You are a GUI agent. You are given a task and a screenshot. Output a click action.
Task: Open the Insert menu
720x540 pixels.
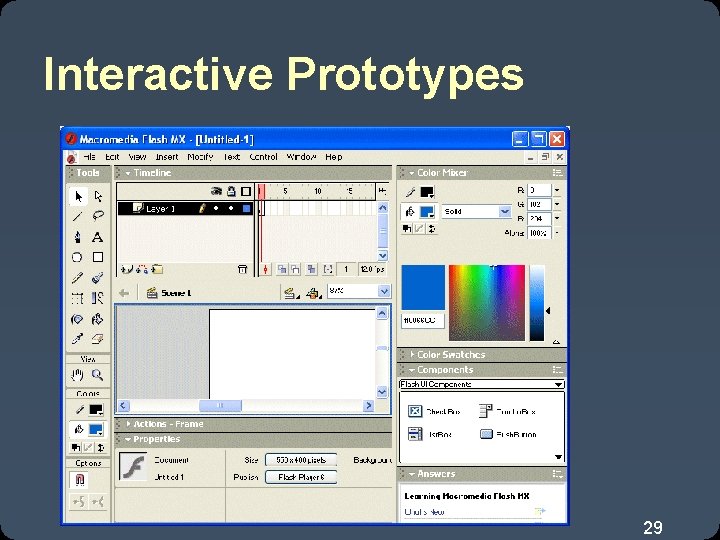(167, 157)
